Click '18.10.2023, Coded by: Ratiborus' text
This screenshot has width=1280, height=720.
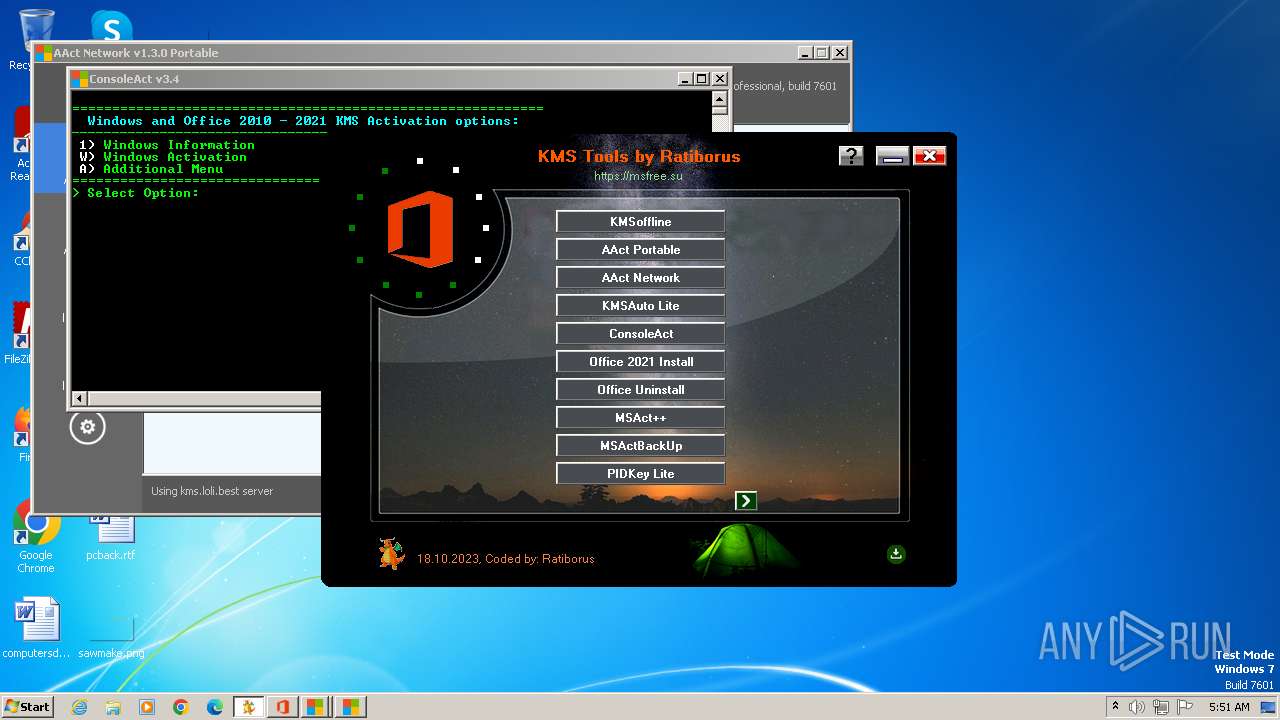click(x=505, y=559)
